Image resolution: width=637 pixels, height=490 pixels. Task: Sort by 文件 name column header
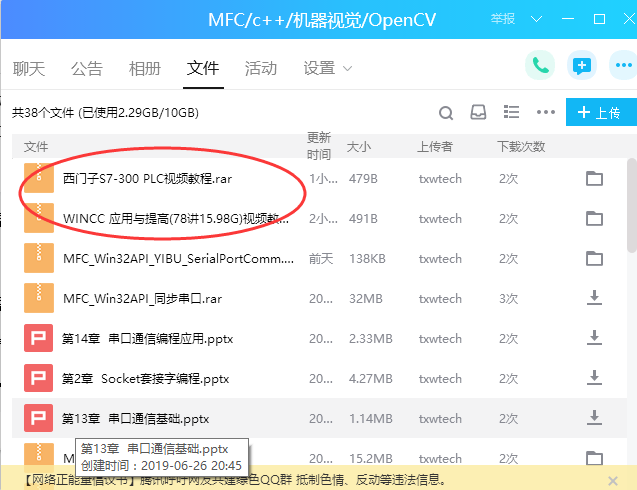[x=36, y=147]
